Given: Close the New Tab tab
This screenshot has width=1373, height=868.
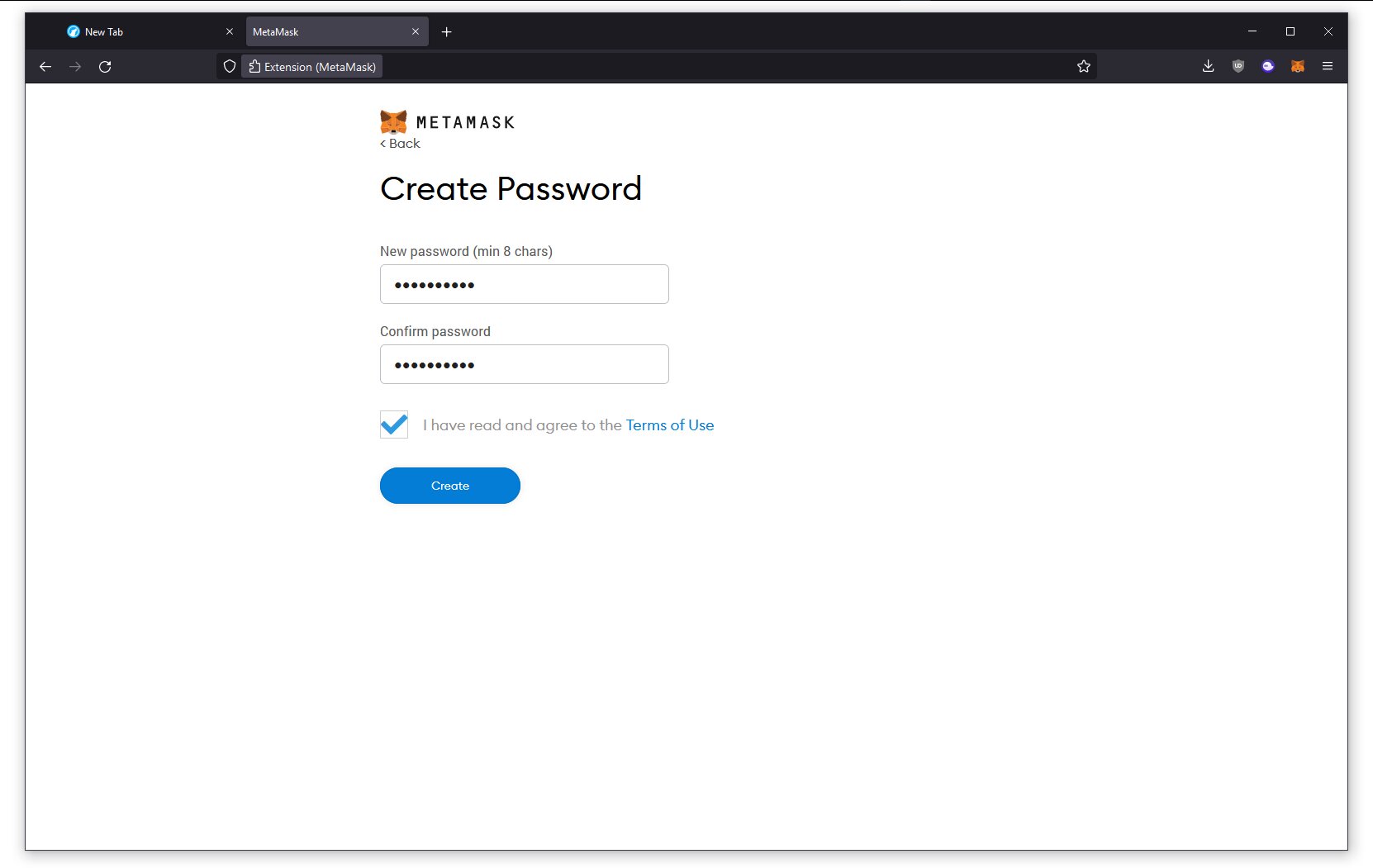Looking at the screenshot, I should pos(230,31).
